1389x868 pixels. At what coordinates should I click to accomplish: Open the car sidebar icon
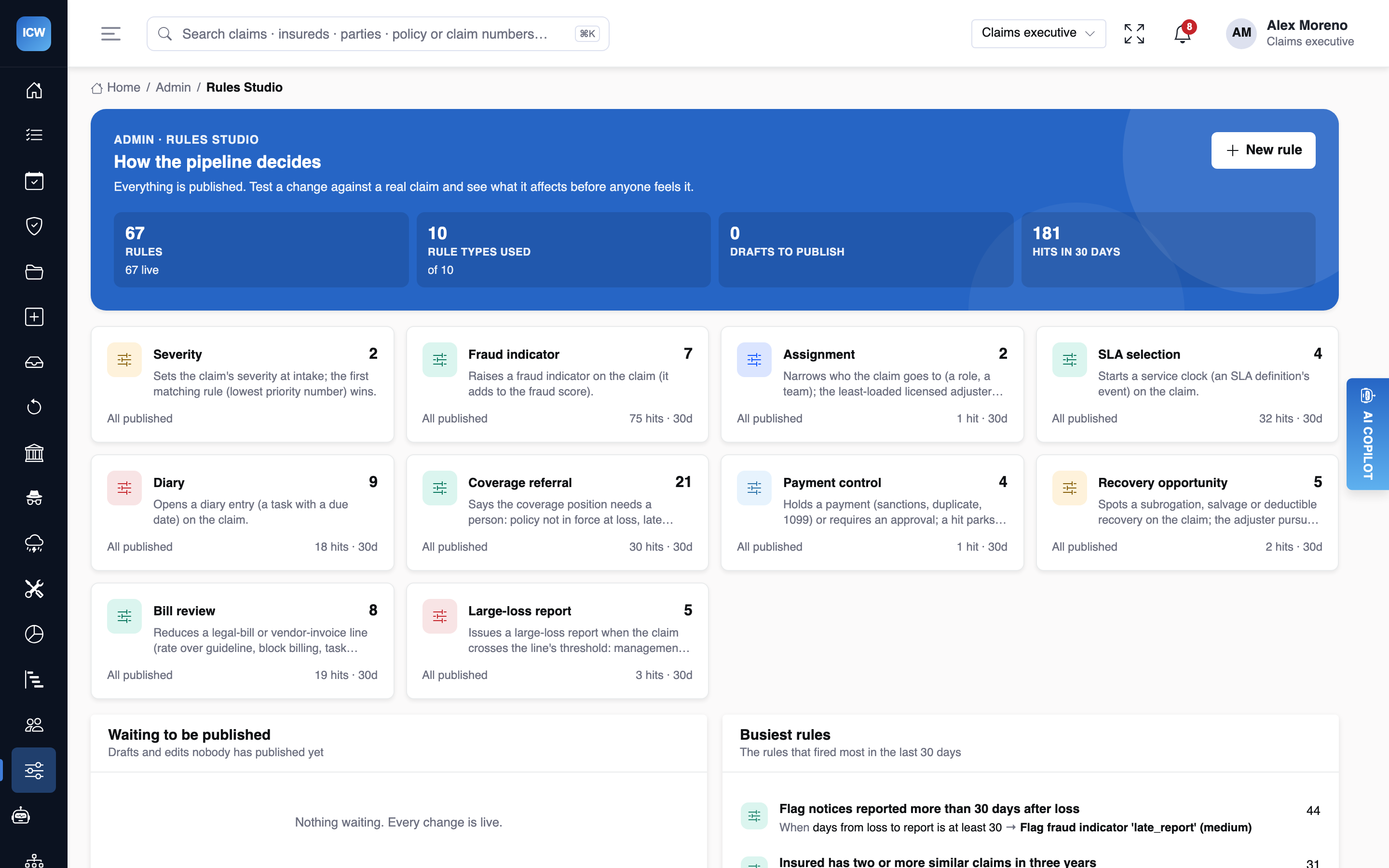coord(34,362)
